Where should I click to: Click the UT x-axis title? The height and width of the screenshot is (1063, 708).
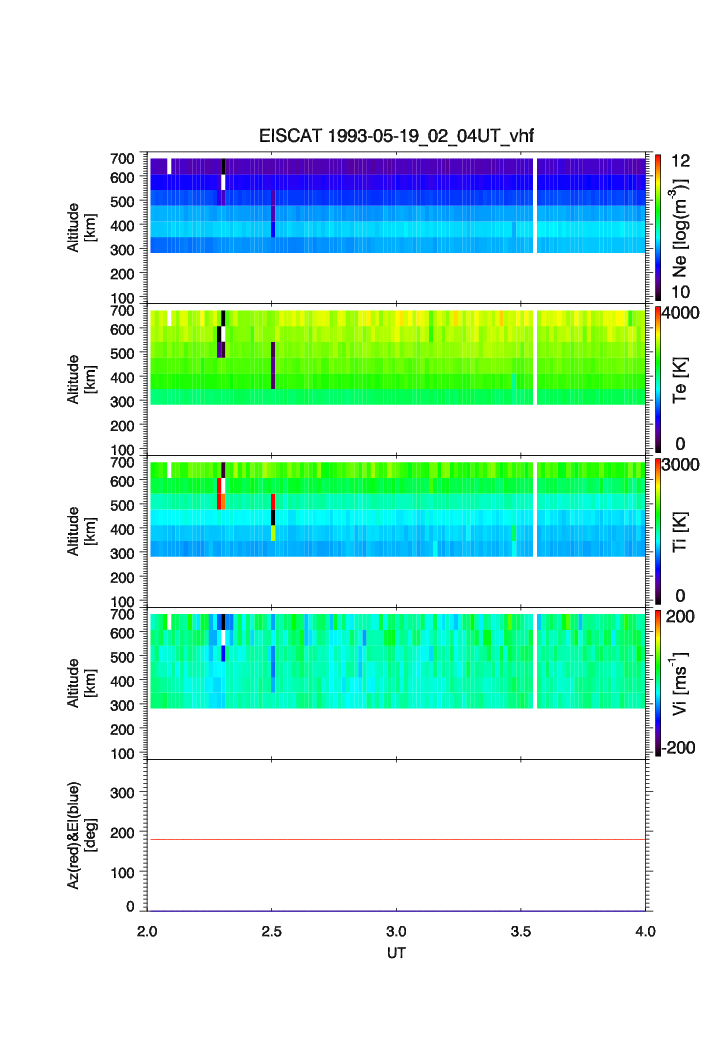pyautogui.click(x=397, y=953)
